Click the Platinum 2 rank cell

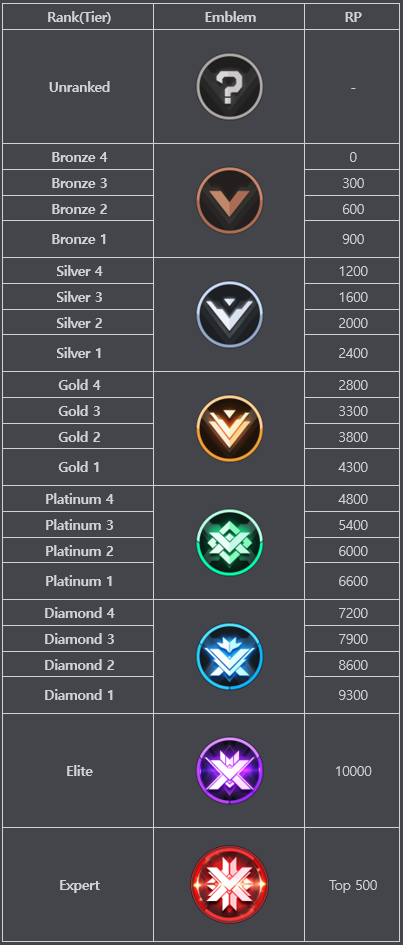79,551
